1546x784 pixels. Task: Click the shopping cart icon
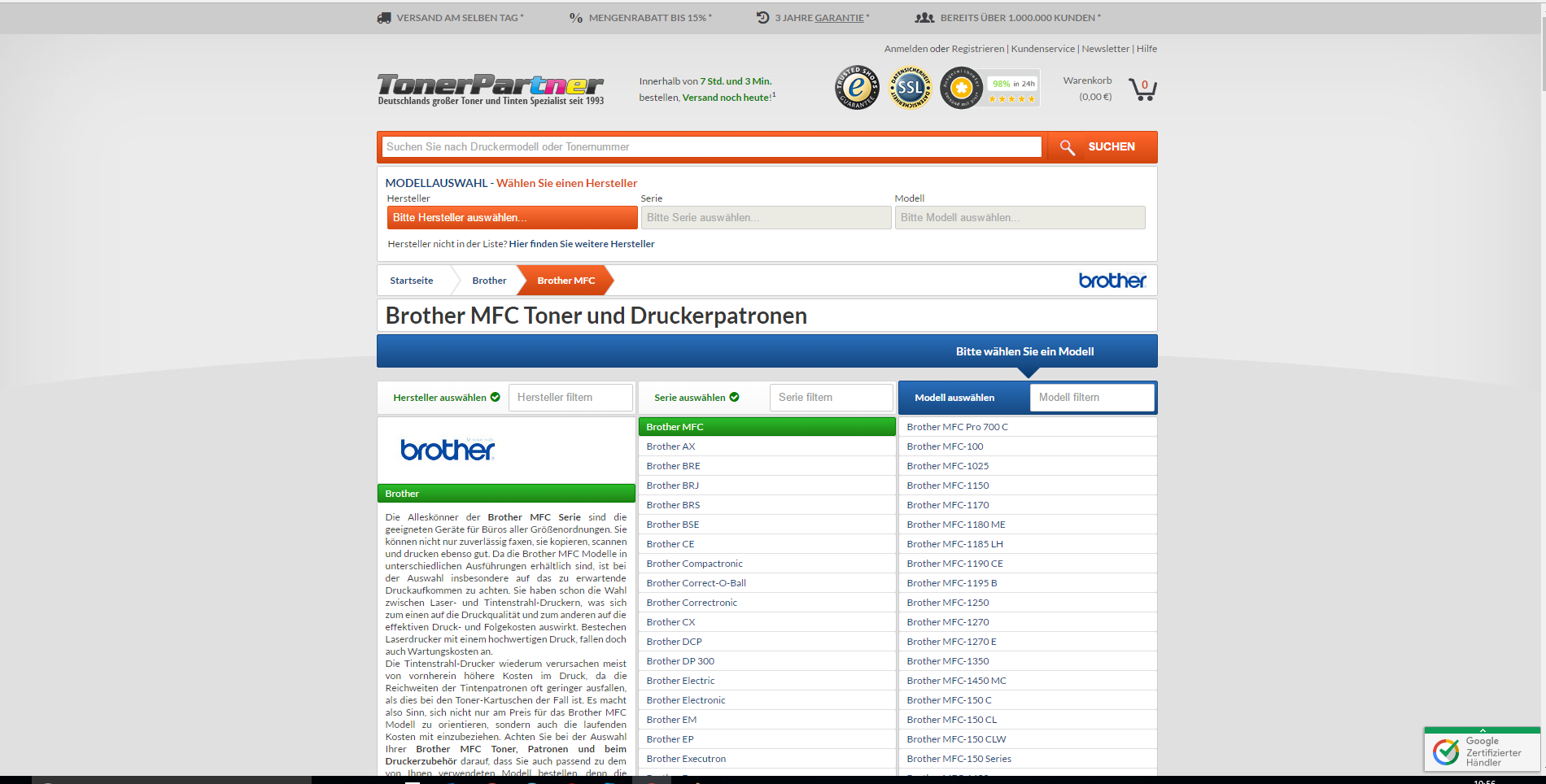pos(1142,89)
